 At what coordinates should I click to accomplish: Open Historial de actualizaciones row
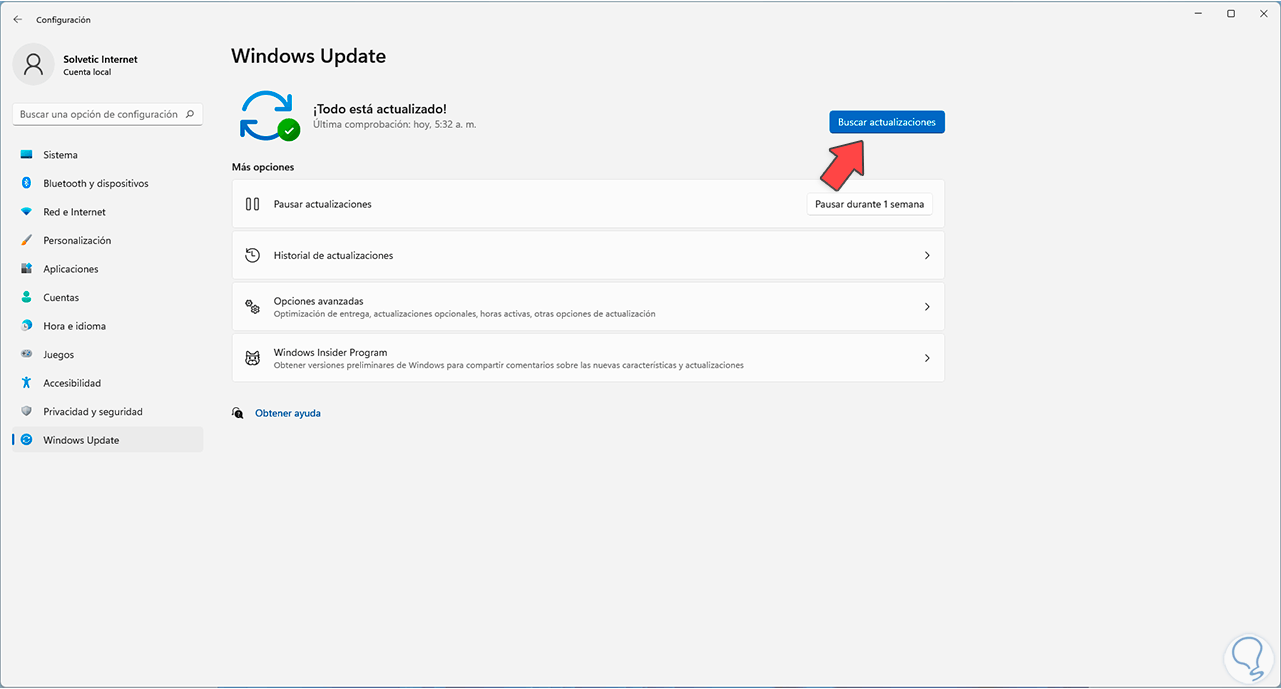(x=588, y=256)
